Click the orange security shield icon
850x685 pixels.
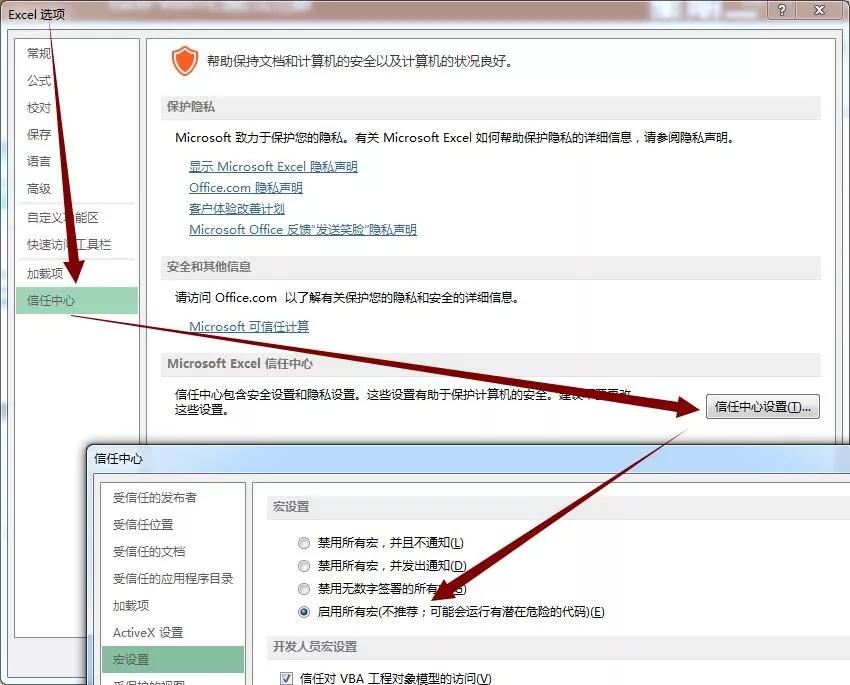pos(185,58)
